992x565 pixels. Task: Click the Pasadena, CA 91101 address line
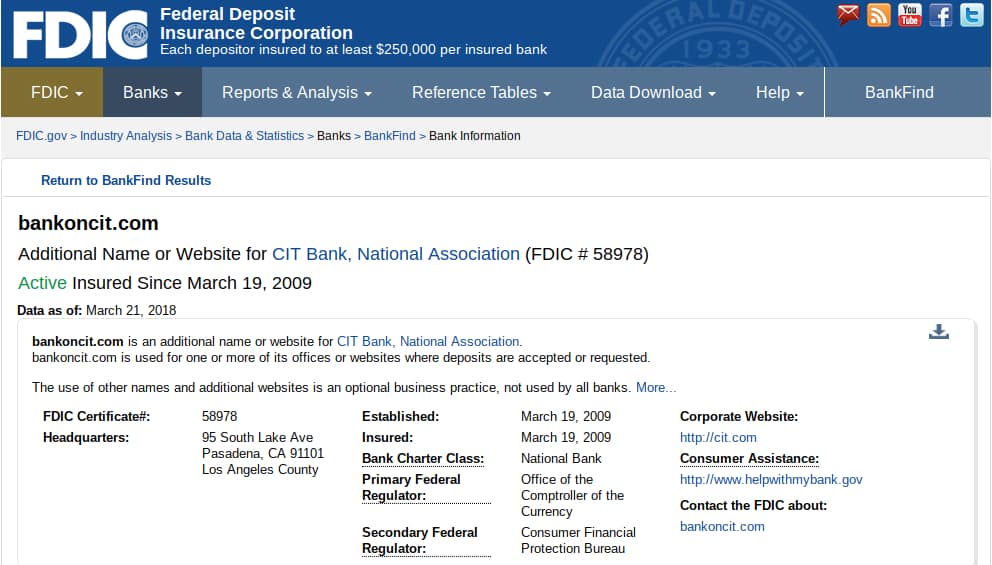[263, 454]
